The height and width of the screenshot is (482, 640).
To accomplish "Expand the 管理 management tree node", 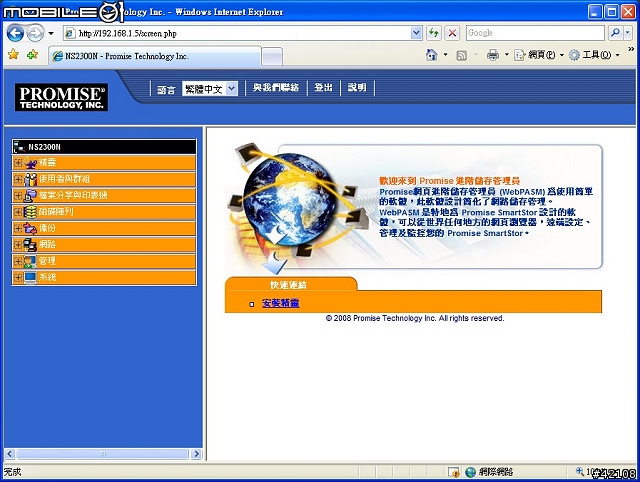I will (18, 260).
